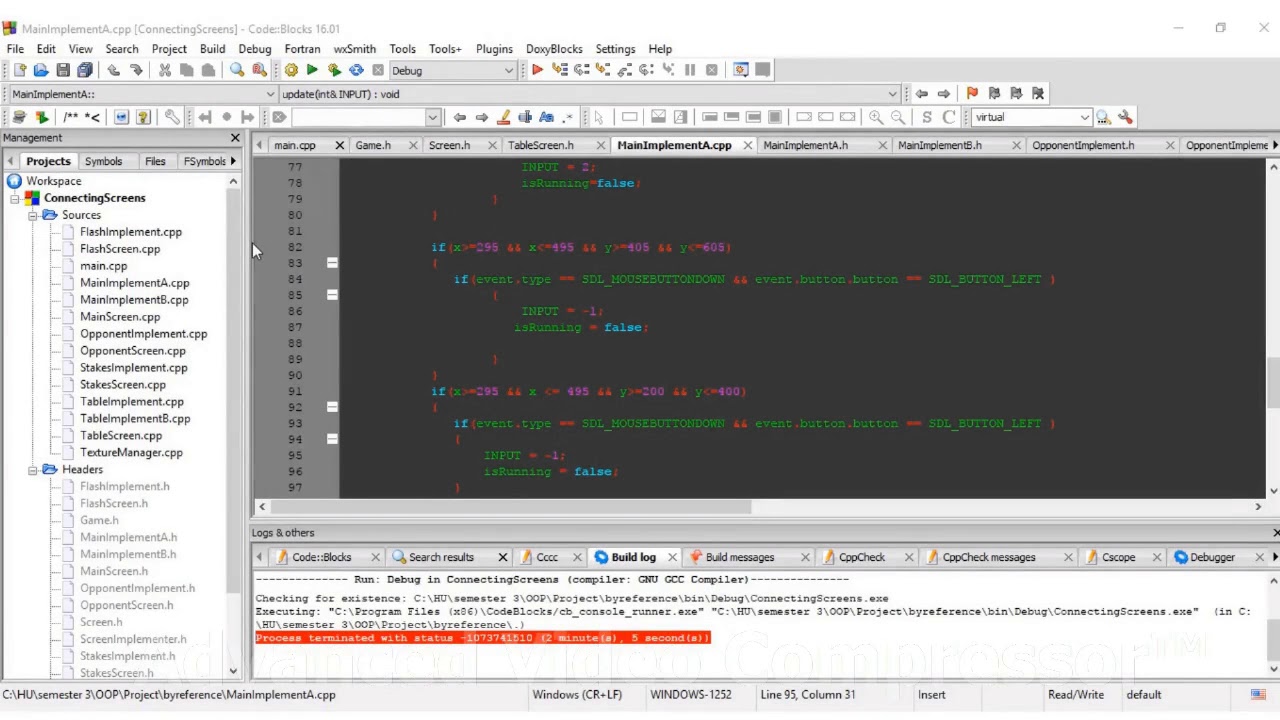Collapse the Sources folder in the project tree

33,215
